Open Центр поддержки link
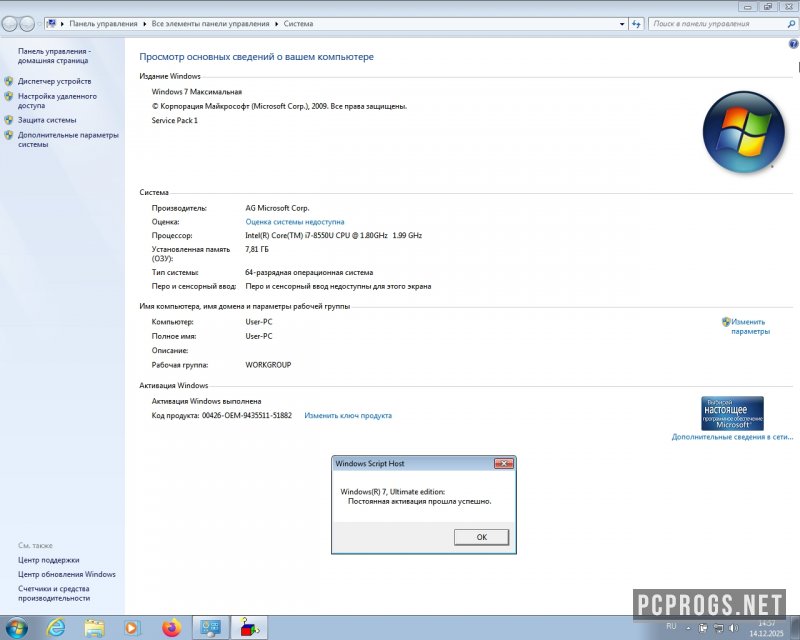The height and width of the screenshot is (640, 800). tap(48, 560)
